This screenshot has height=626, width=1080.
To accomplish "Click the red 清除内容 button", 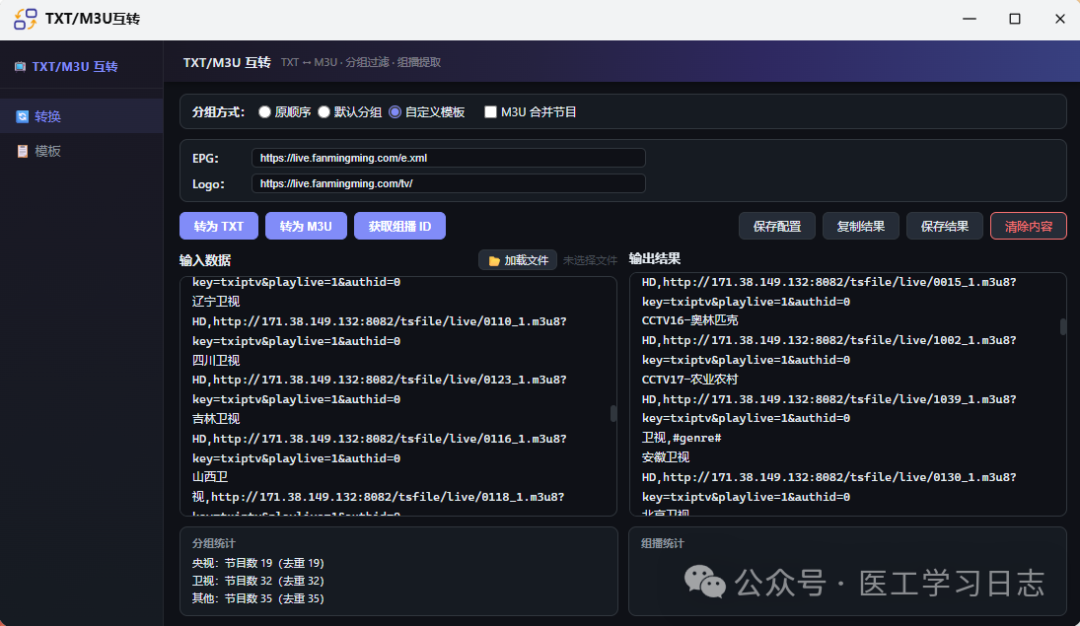I will click(x=1028, y=225).
